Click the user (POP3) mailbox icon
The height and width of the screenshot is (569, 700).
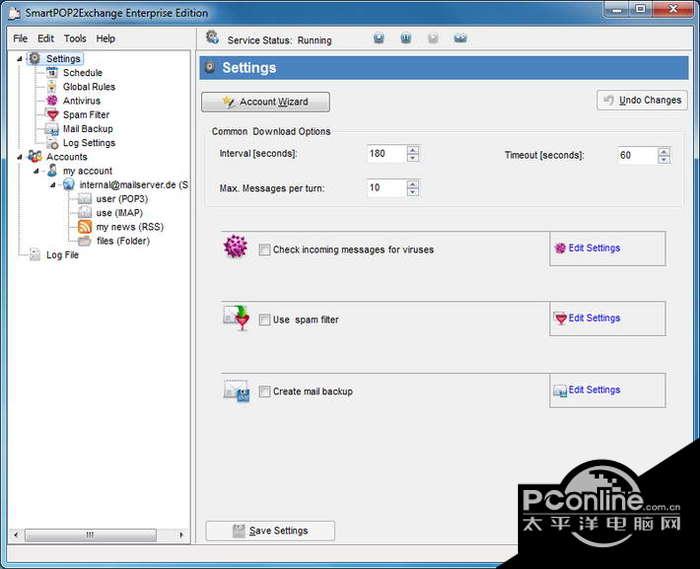[85, 199]
